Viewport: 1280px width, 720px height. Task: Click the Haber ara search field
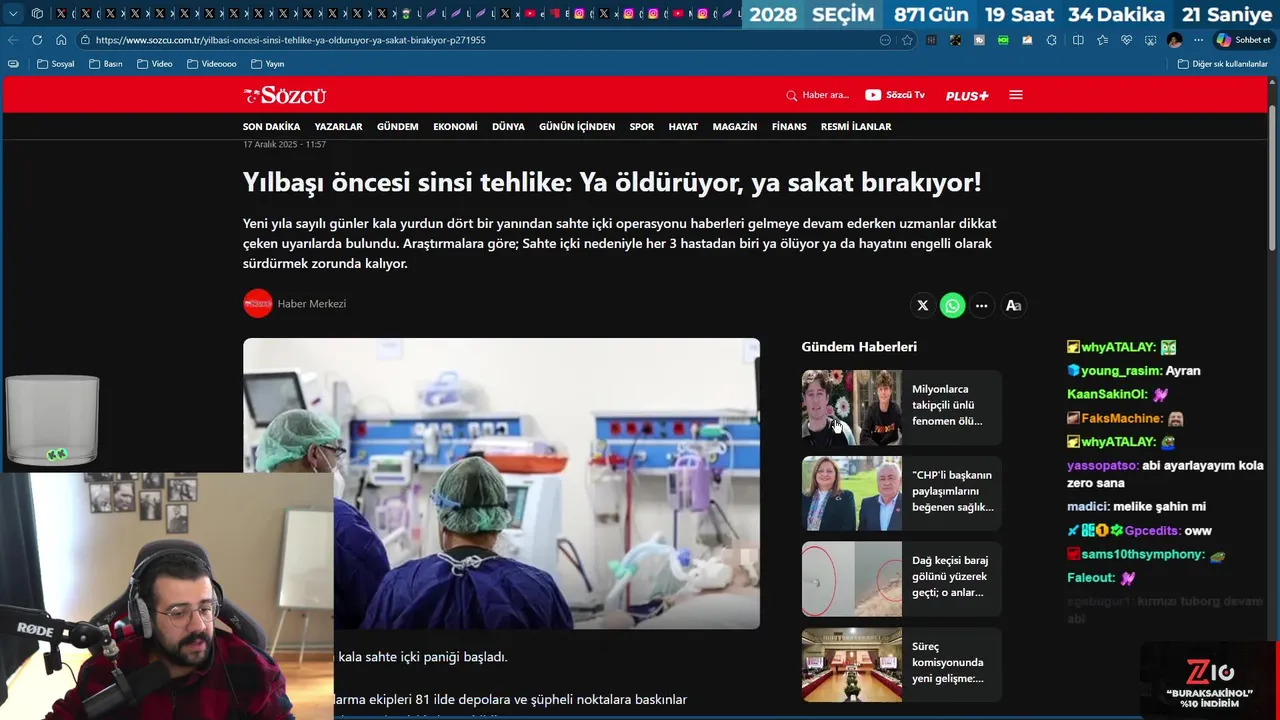pyautogui.click(x=818, y=95)
